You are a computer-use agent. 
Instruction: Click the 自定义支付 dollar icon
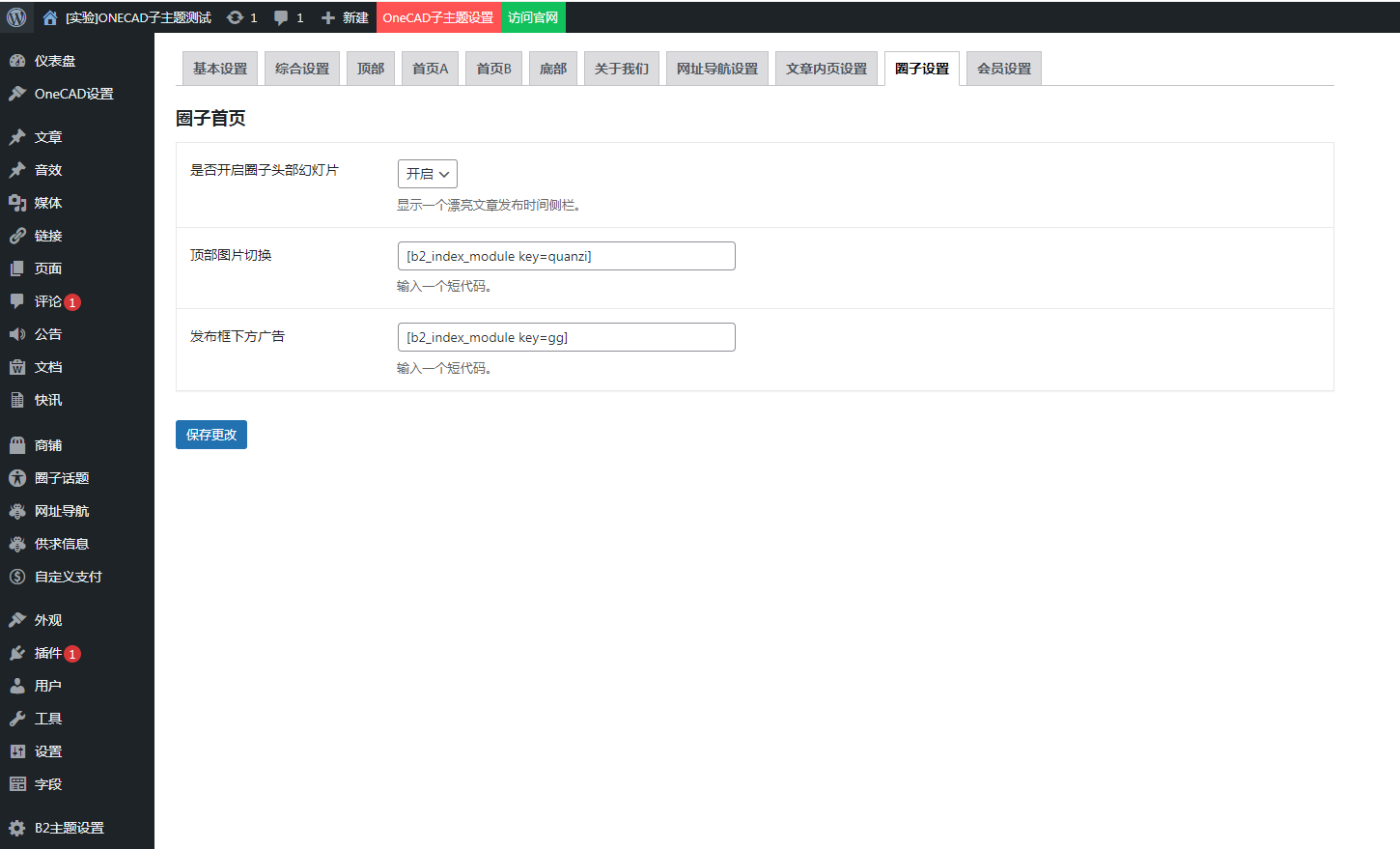[x=17, y=577]
